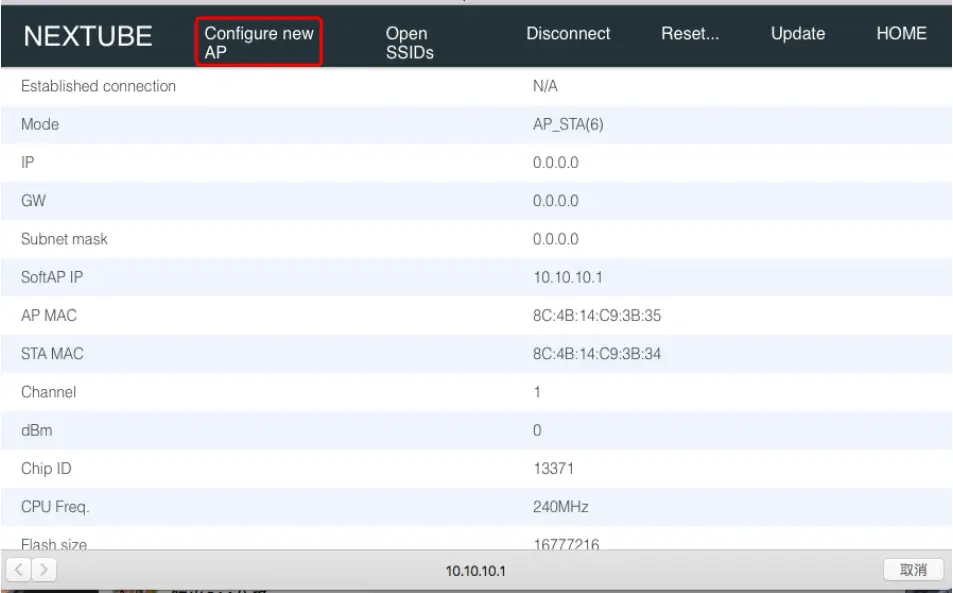Screen dimensions: 953x593
Task: Select the Flash size value 16777216
Action: click(566, 544)
